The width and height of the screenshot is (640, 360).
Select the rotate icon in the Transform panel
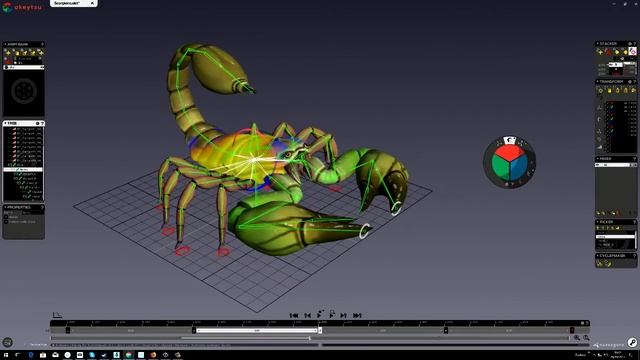tap(599, 120)
